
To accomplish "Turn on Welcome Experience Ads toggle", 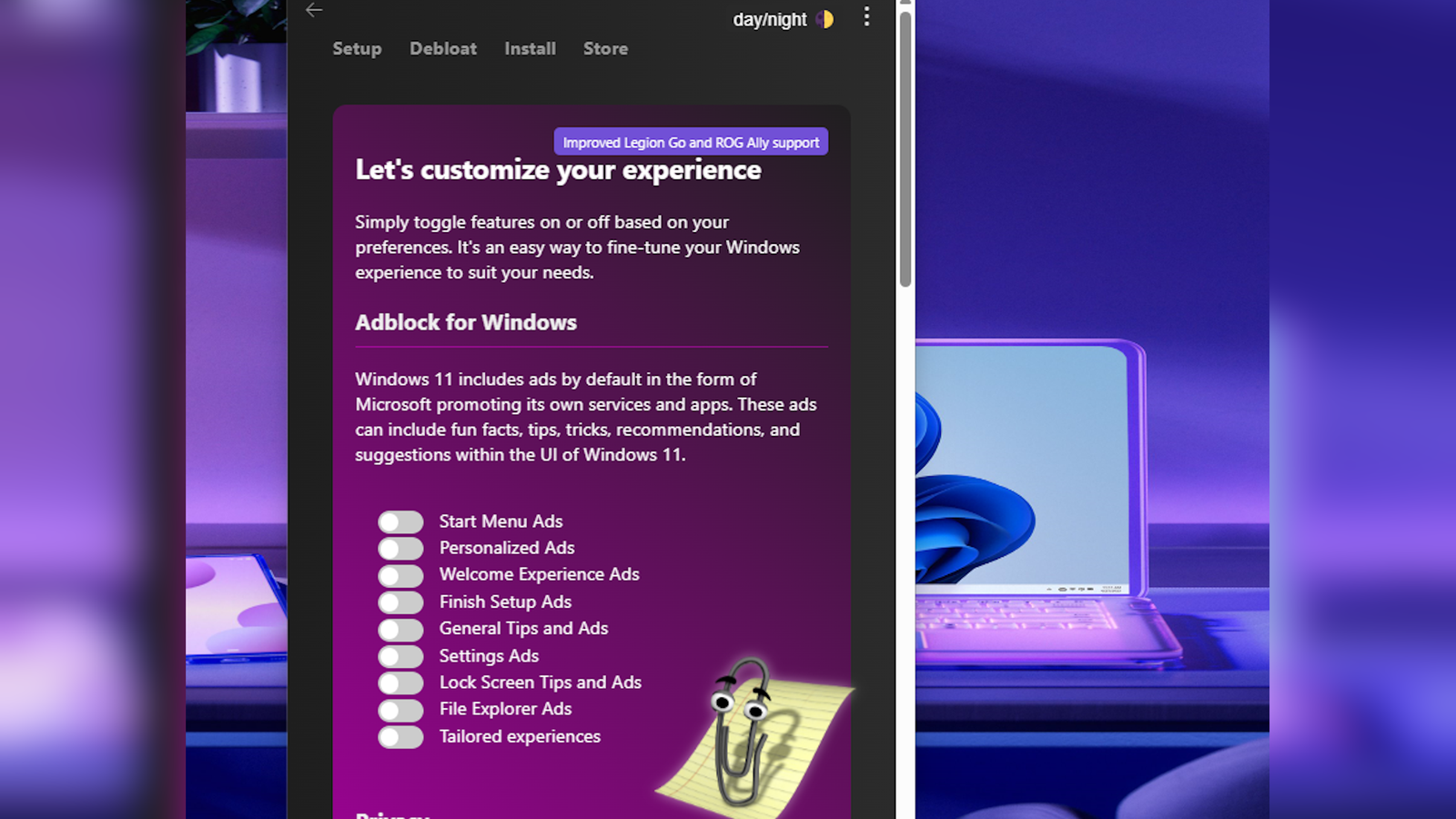I will tap(400, 576).
